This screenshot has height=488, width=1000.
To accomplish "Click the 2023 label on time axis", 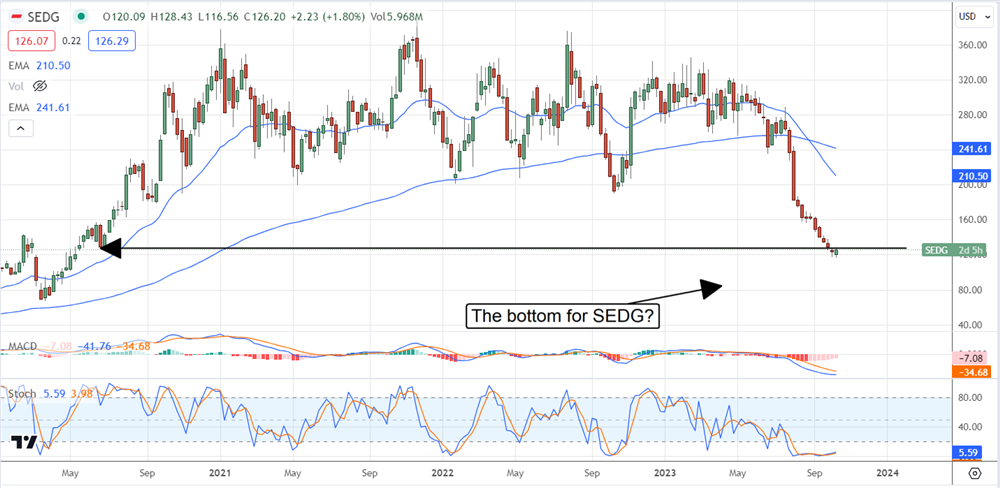I will 665,473.
